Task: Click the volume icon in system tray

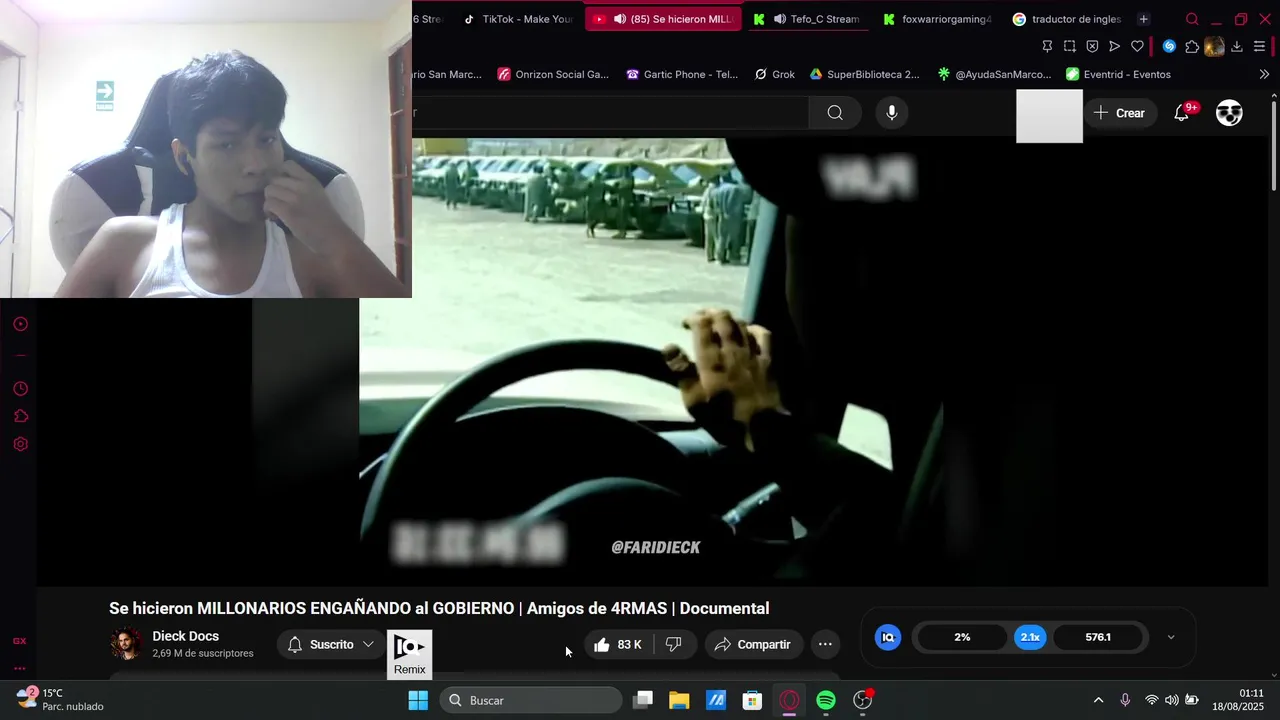Action: 1171,700
